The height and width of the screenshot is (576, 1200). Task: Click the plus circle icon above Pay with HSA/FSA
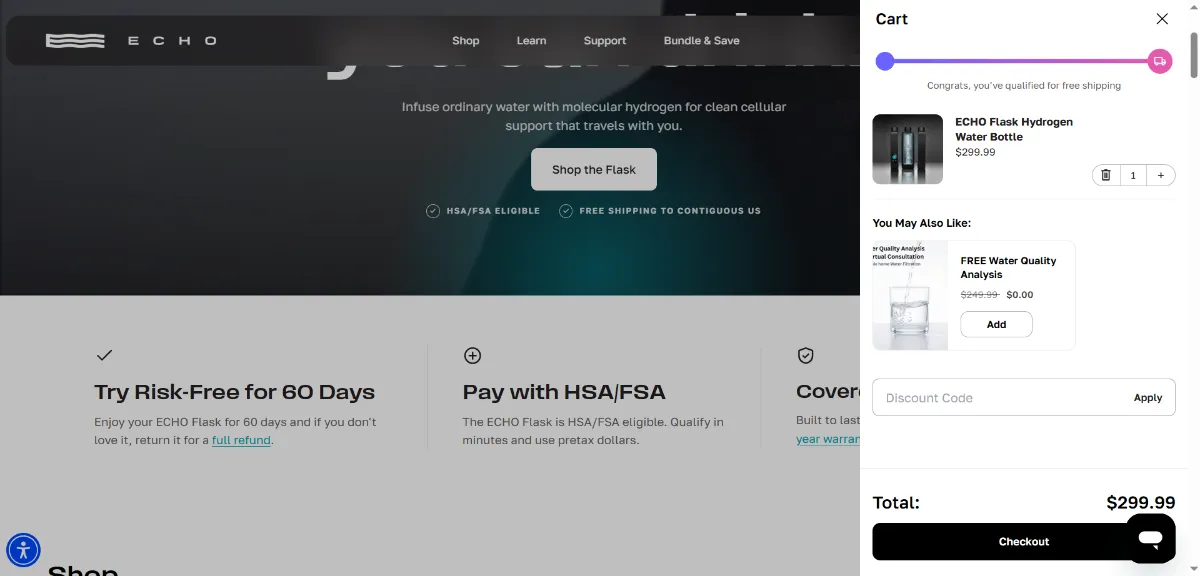pos(473,355)
